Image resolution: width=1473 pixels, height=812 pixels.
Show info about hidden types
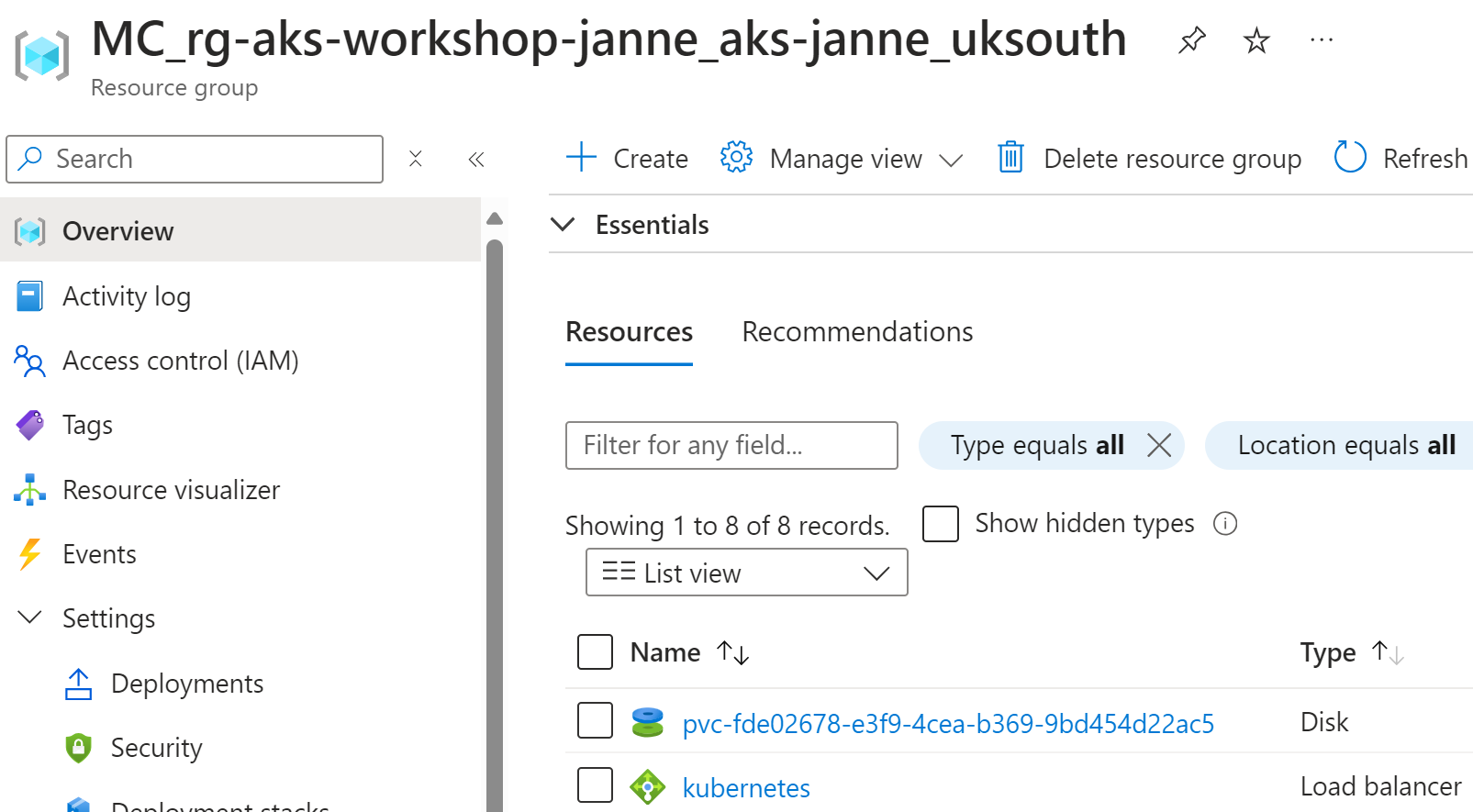pyautogui.click(x=1225, y=523)
